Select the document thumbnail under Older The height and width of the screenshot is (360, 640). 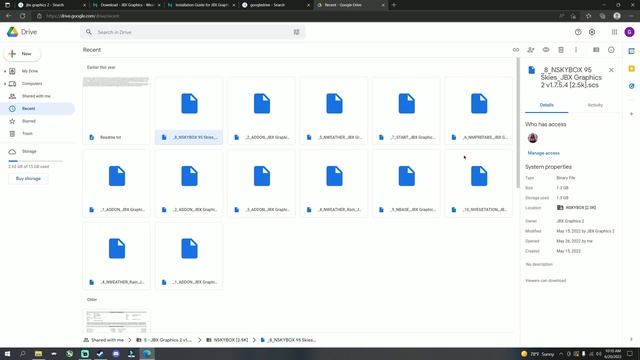116,321
